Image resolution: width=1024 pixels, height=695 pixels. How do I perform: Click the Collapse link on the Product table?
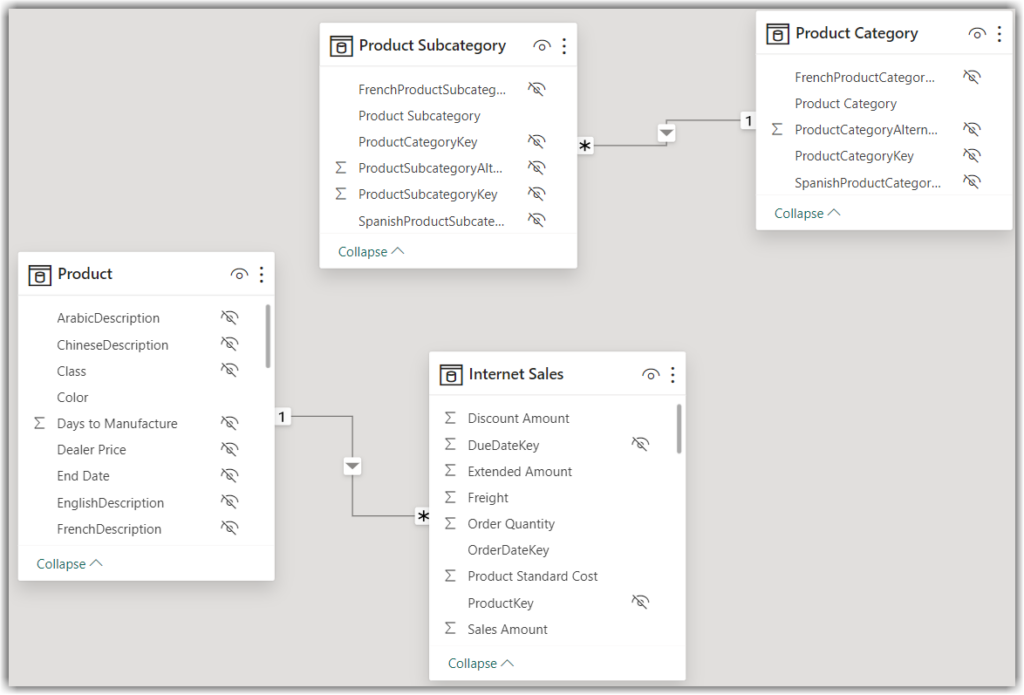(x=63, y=563)
